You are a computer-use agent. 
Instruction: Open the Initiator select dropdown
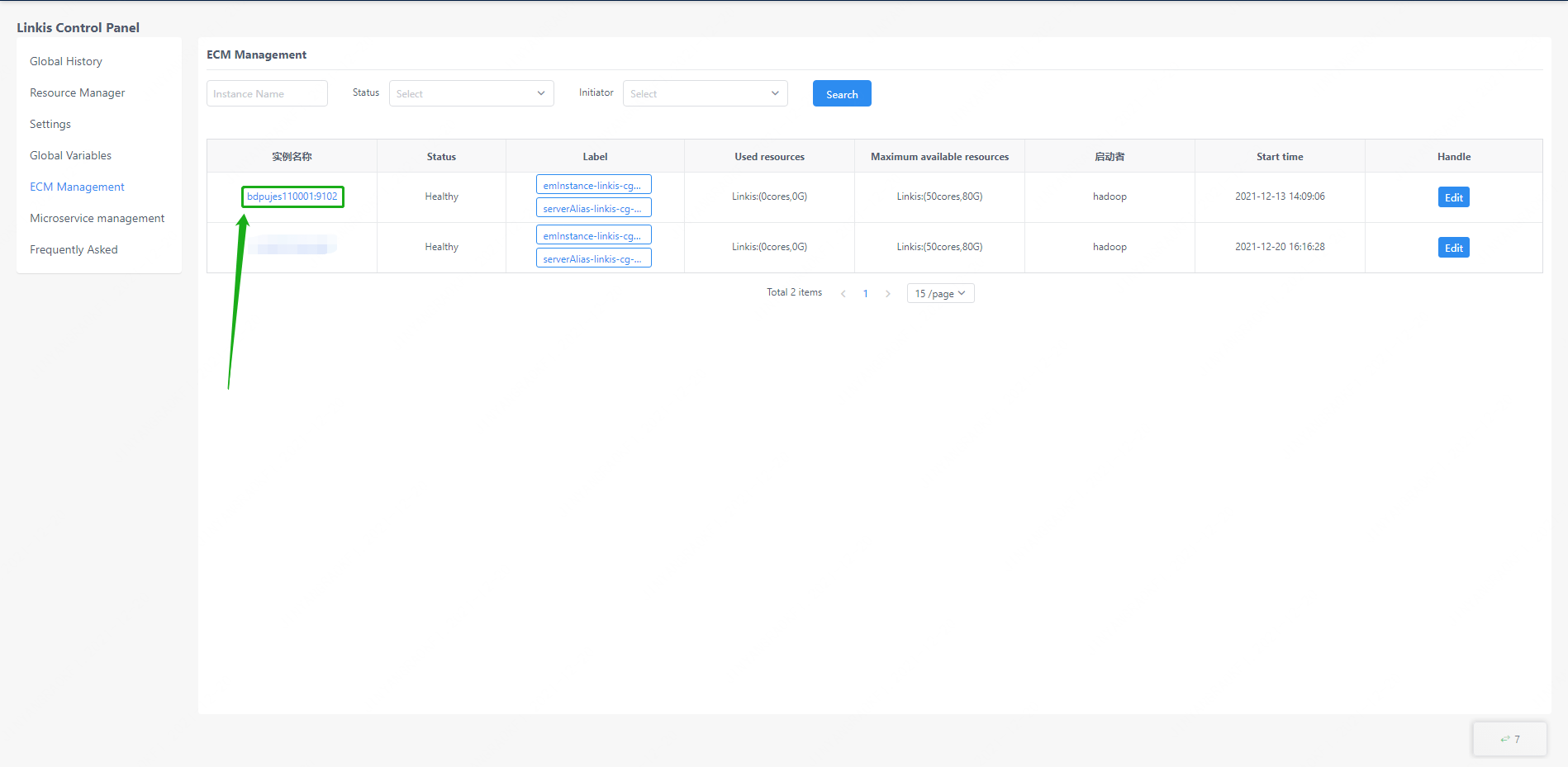tap(705, 93)
